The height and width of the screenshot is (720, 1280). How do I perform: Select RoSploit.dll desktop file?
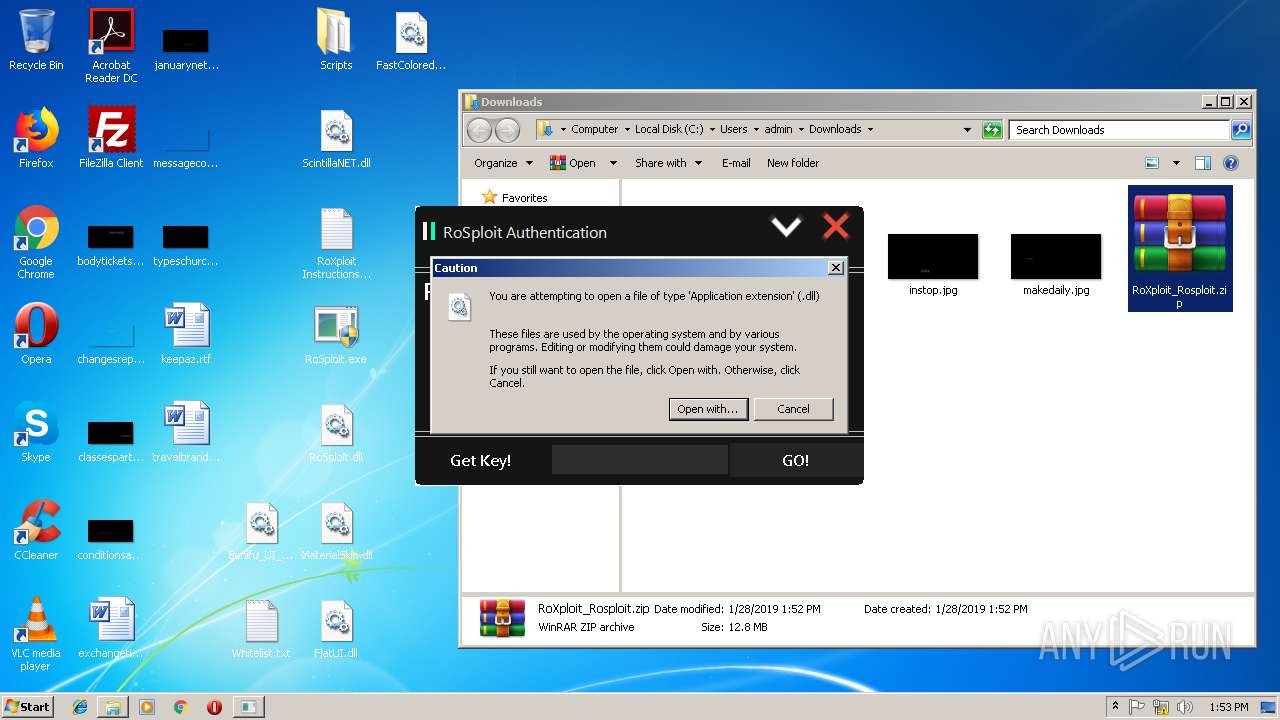pyautogui.click(x=336, y=432)
